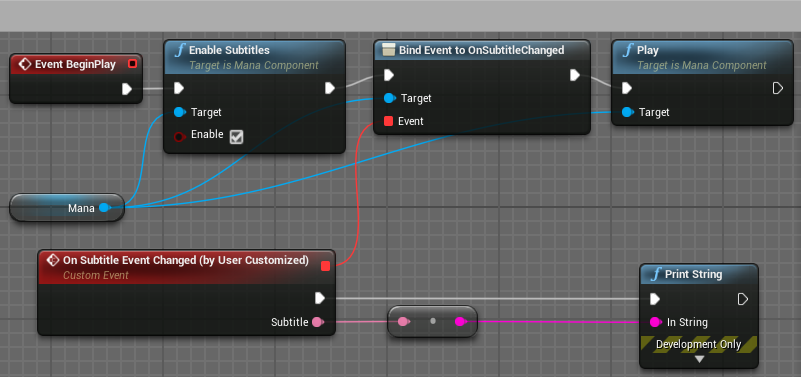Expand the Print String advanced options arrow
Screen dimensions: 801x377
699,359
